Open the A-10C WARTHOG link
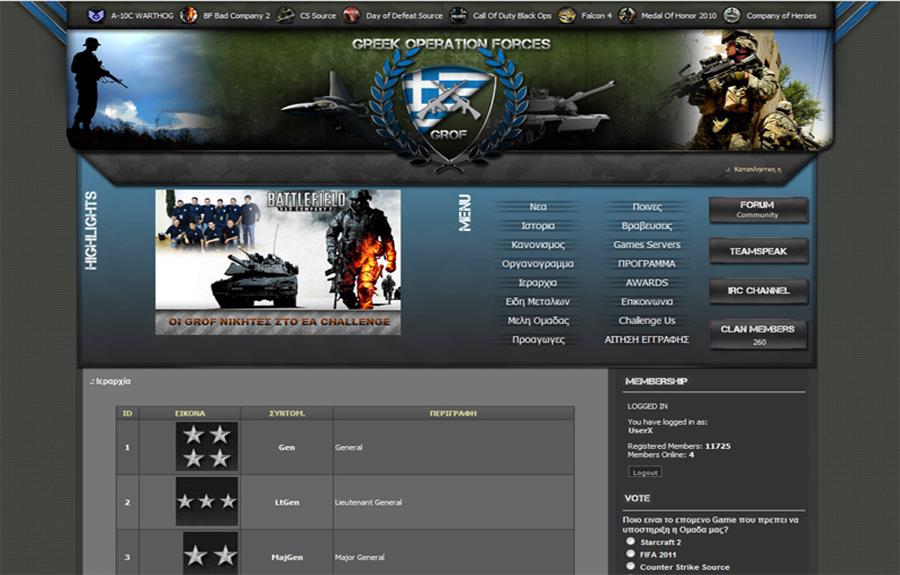Viewport: 900px width, 575px height. (142, 16)
